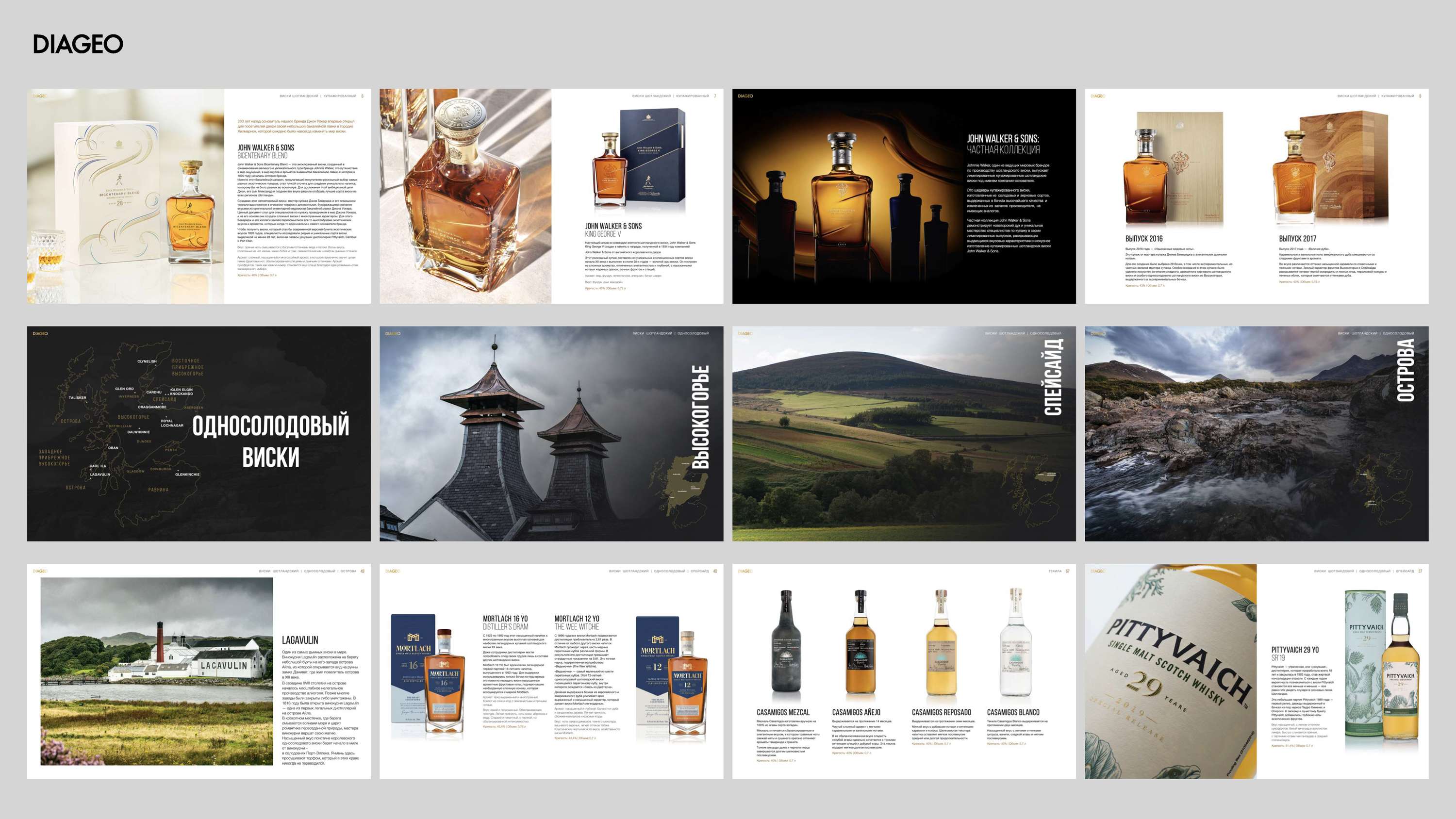
Task: Click the CRAGGANMORE label on the map
Action: [x=152, y=407]
